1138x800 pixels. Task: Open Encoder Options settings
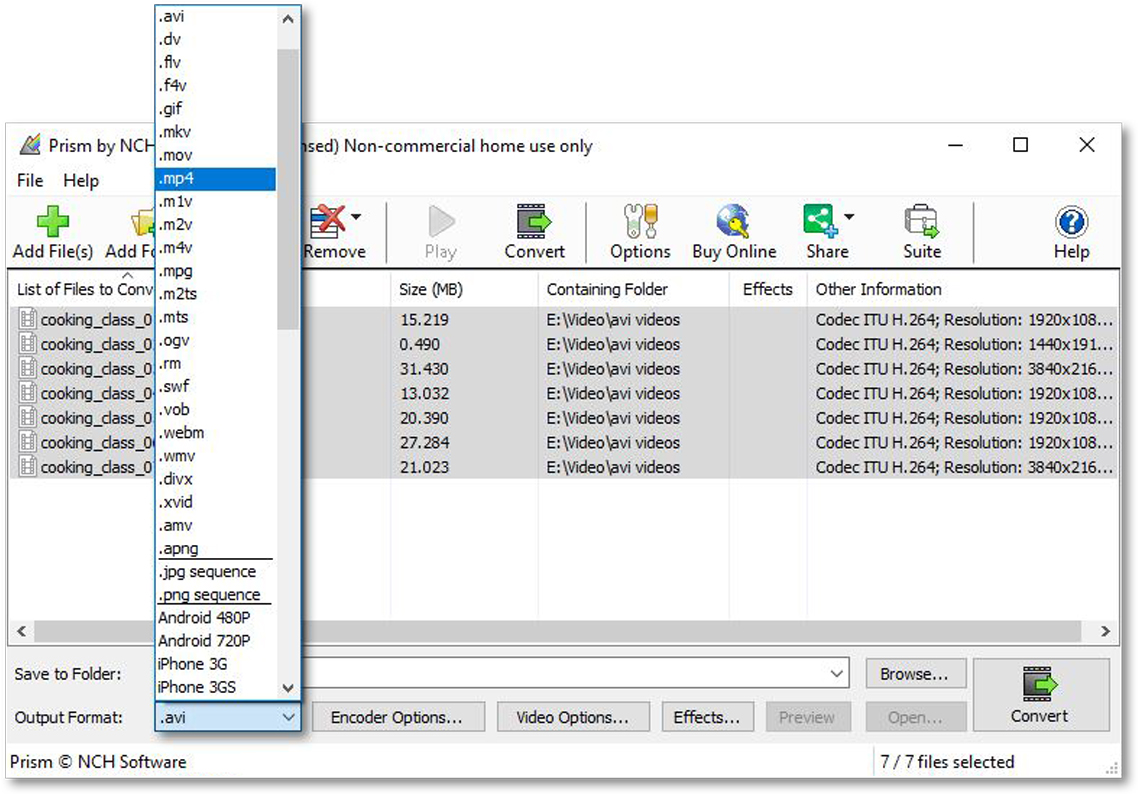tap(399, 717)
